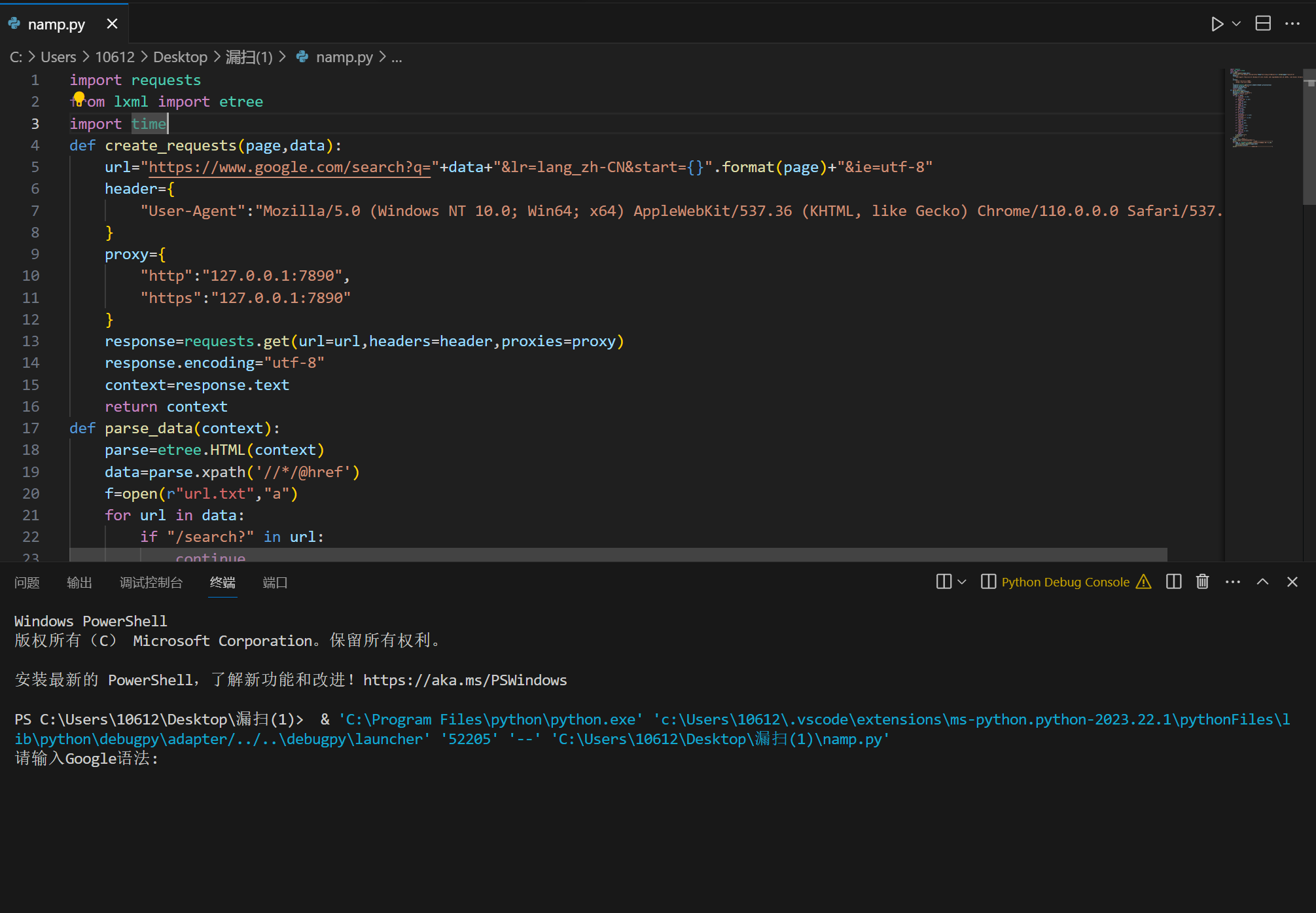1316x913 pixels.
Task: Close the namp.py editor tab
Action: pos(112,24)
